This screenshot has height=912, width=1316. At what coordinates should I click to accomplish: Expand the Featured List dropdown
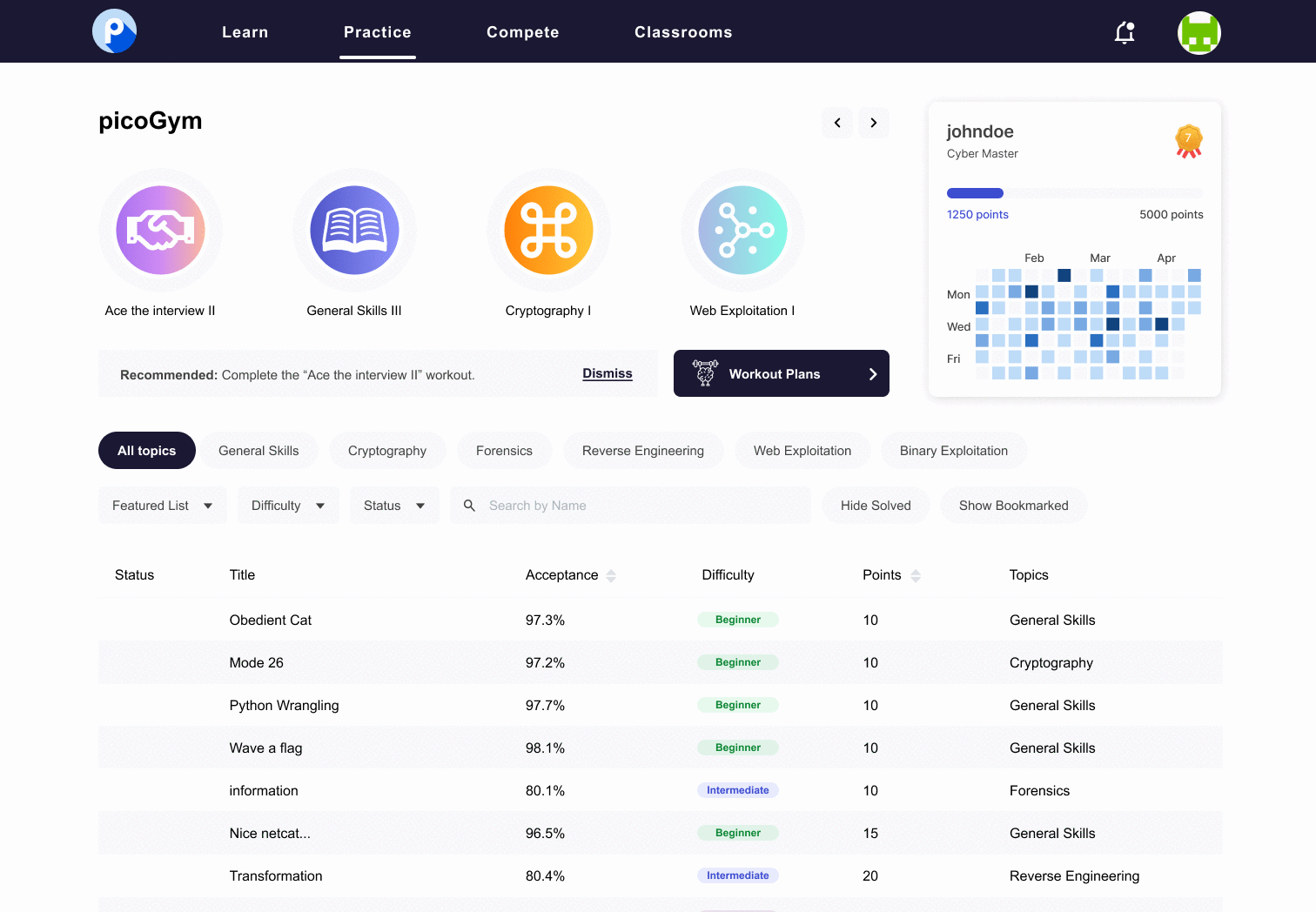click(162, 506)
